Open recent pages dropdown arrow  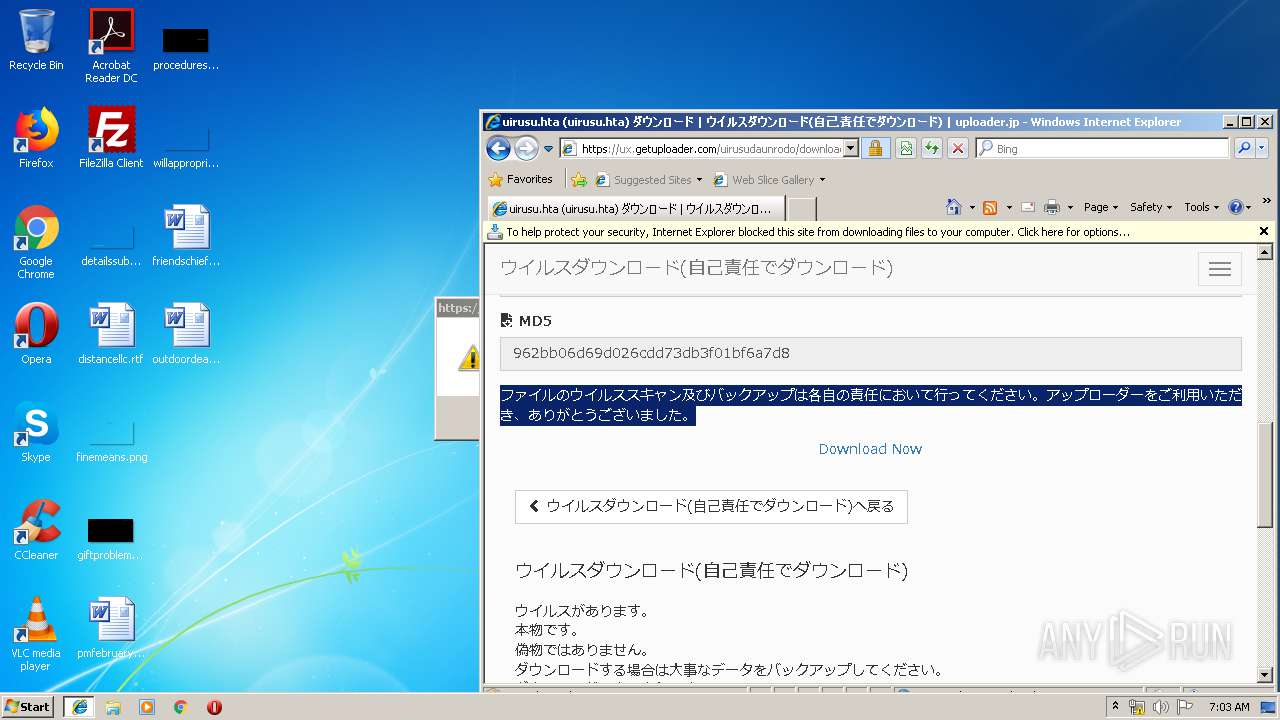click(548, 149)
